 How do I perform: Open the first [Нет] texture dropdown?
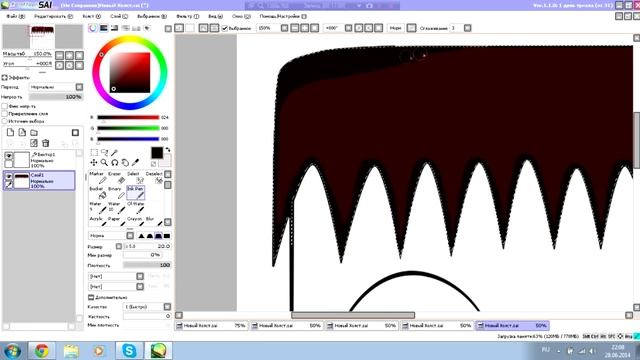140,276
